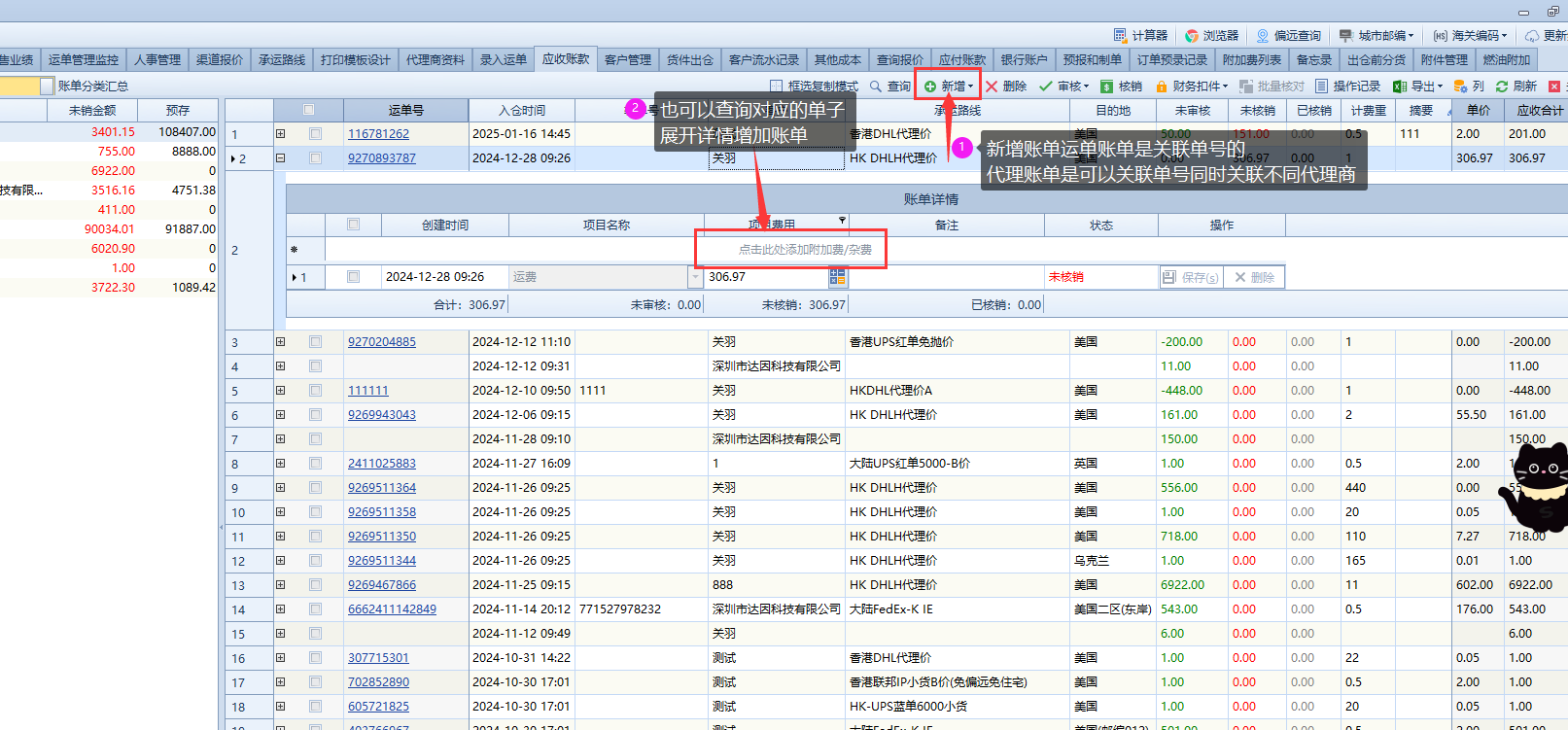1568x730 pixels.
Task: Open the 偏远查询 remote area lookup
Action: (x=1263, y=35)
